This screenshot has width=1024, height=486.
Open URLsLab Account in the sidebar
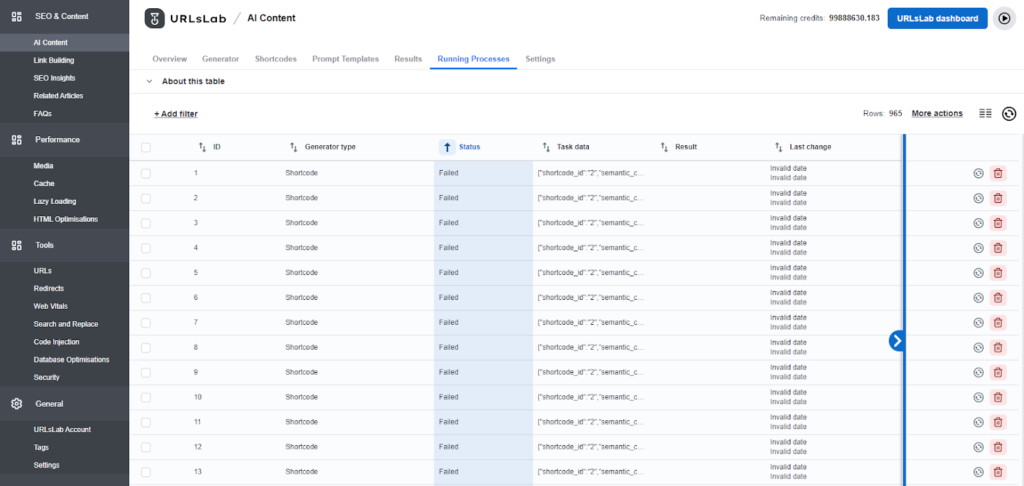pyautogui.click(x=62, y=429)
